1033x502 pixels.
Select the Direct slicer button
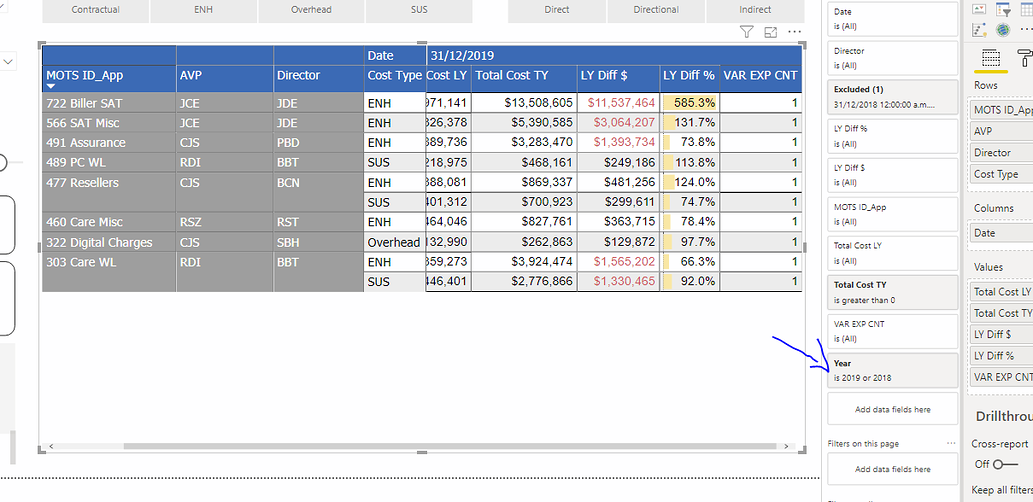coord(557,10)
